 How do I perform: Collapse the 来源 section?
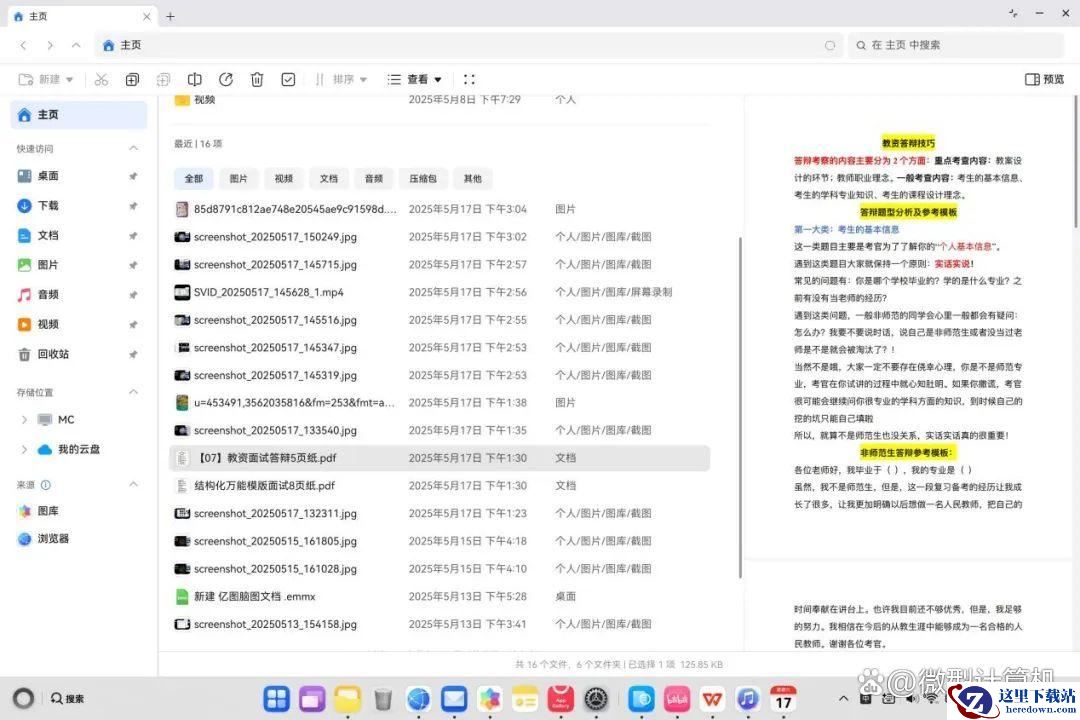133,484
